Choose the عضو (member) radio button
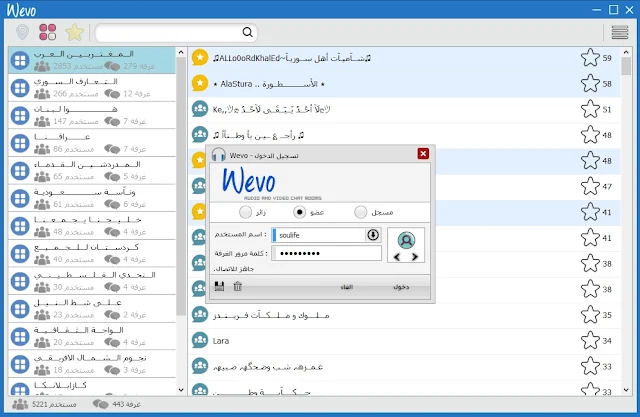 (300, 212)
